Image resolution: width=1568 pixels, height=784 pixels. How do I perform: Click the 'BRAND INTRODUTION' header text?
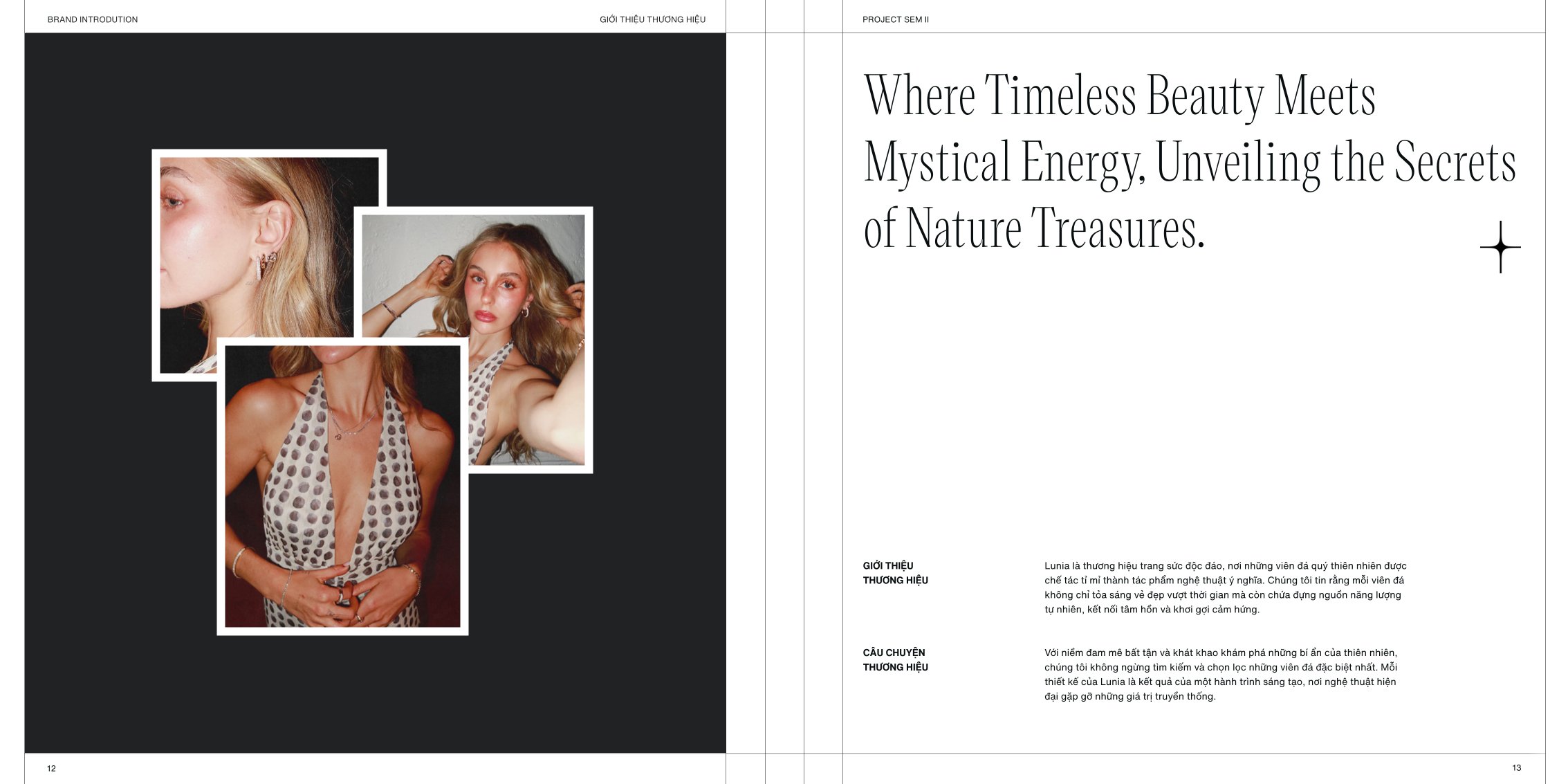[93, 19]
